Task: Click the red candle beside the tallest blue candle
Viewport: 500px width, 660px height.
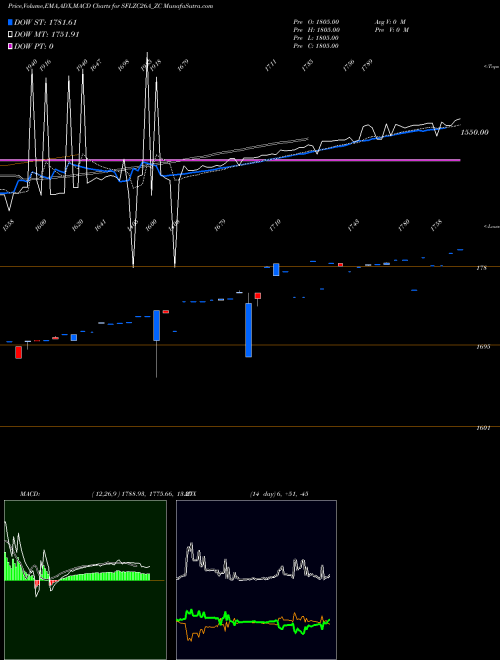Action: click(258, 296)
